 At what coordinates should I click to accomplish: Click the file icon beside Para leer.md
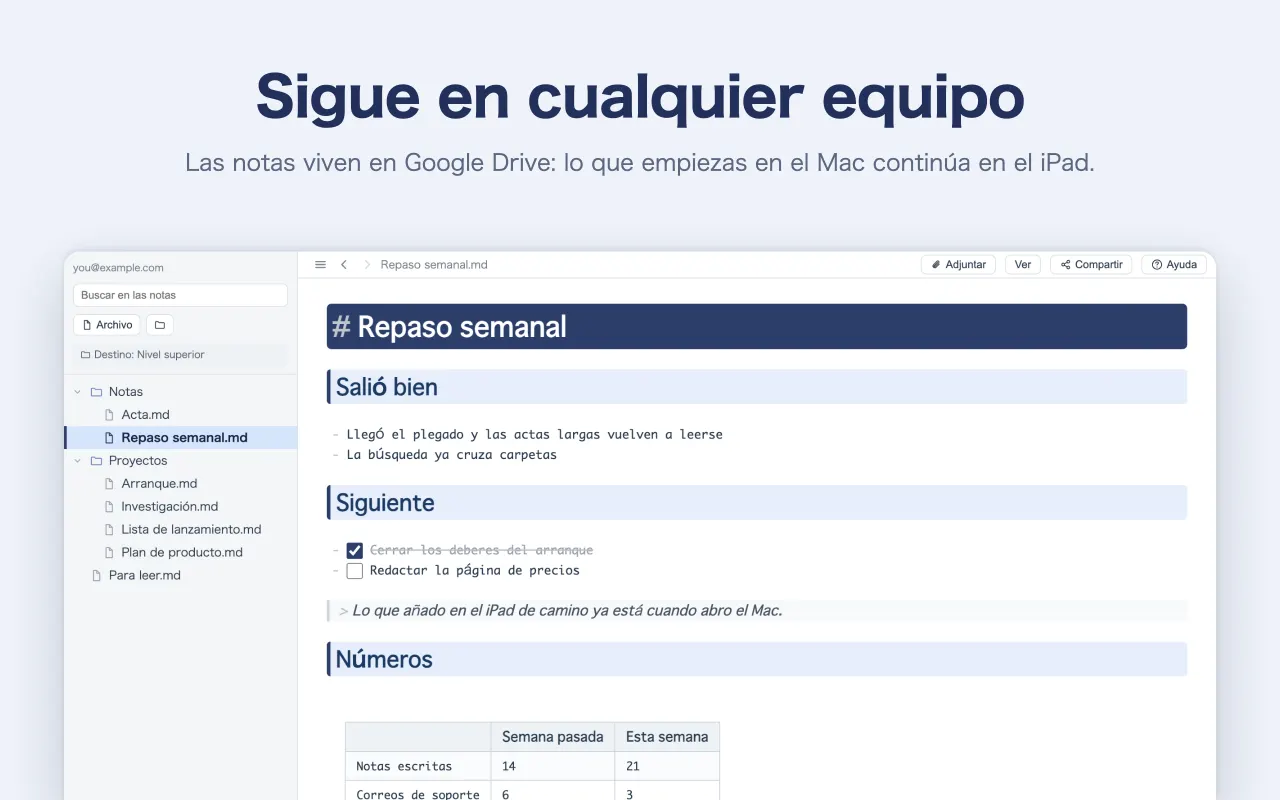point(97,576)
